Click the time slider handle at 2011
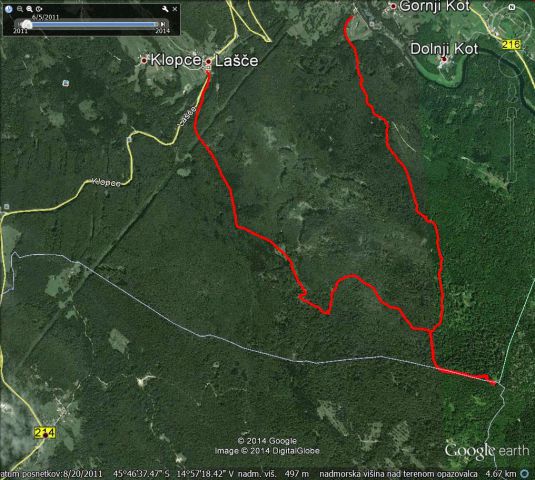 (27, 25)
